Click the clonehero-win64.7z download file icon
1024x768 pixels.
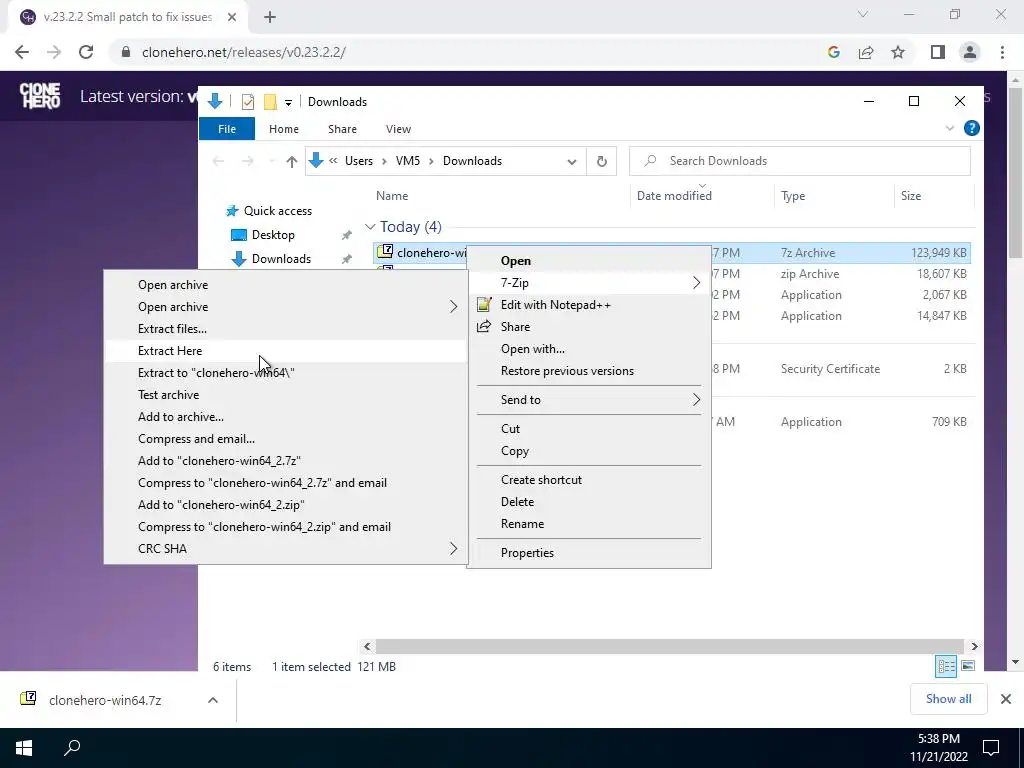point(28,699)
